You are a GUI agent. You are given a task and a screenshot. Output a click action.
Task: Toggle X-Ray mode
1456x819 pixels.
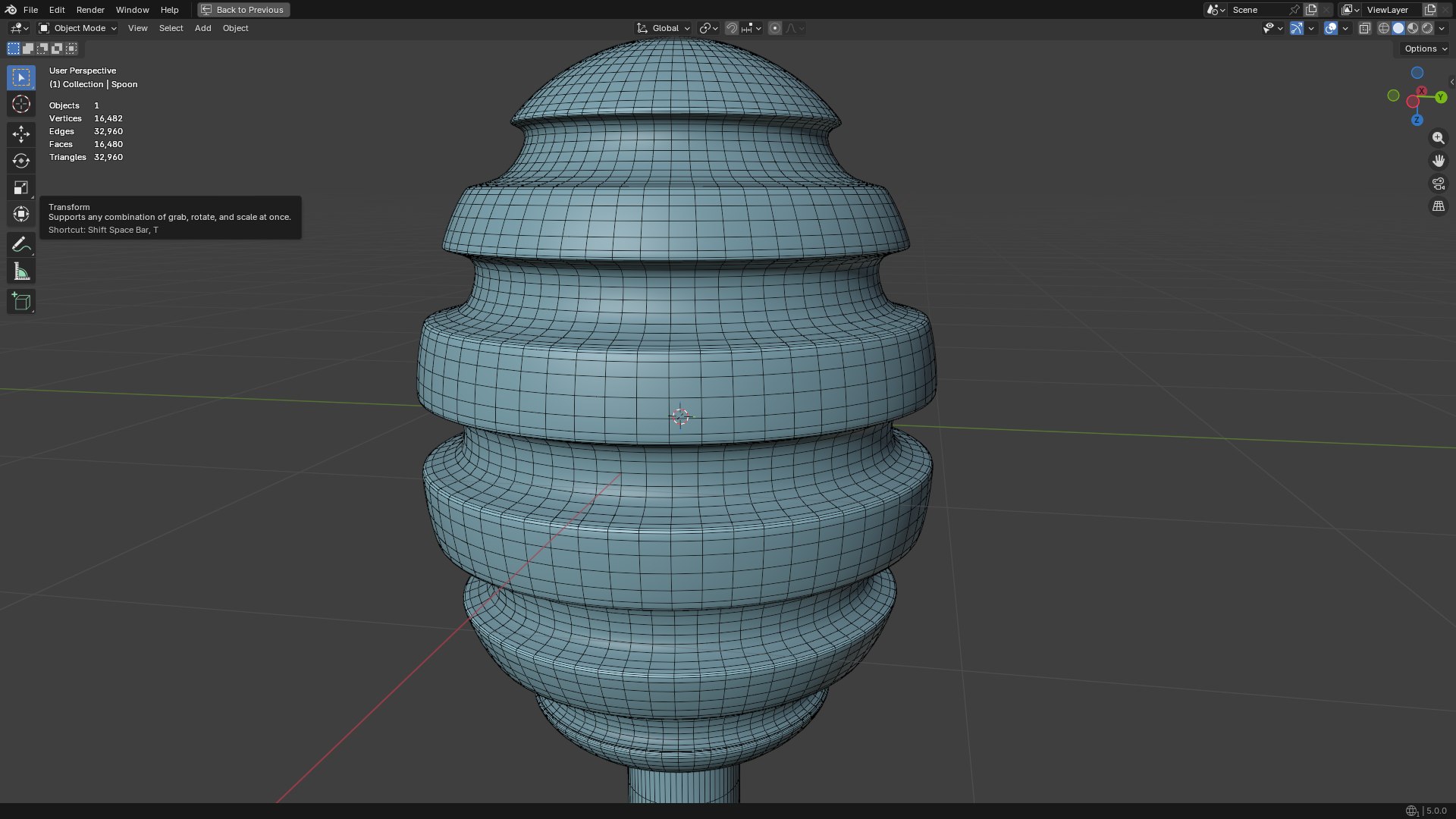(1364, 28)
